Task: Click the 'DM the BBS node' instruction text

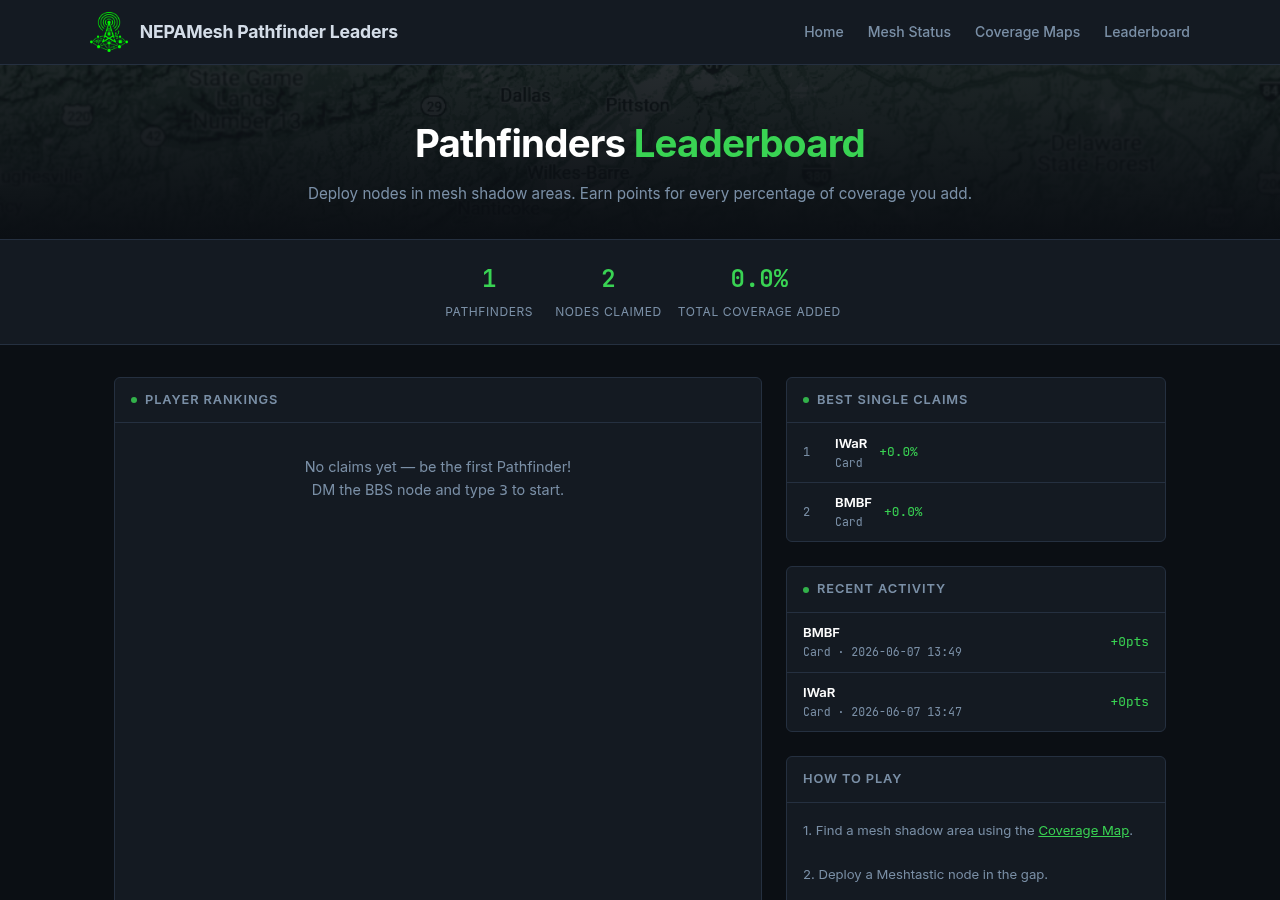Action: [438, 490]
